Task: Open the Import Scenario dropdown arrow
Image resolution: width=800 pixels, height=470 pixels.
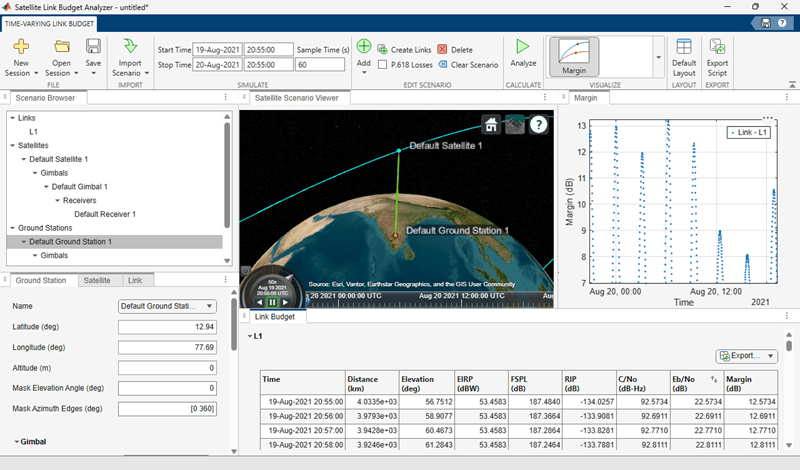Action: tap(147, 73)
